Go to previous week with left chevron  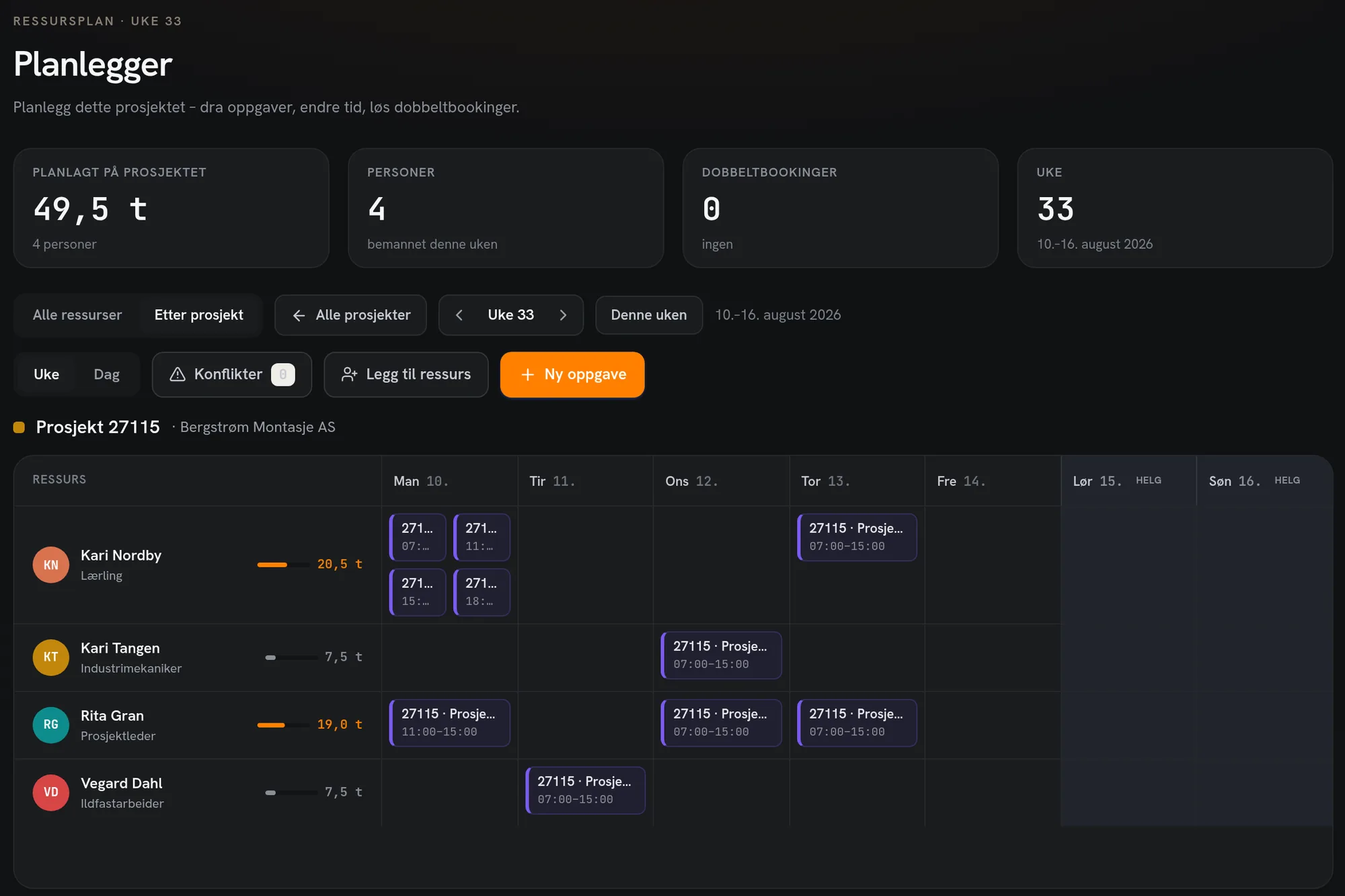(459, 315)
